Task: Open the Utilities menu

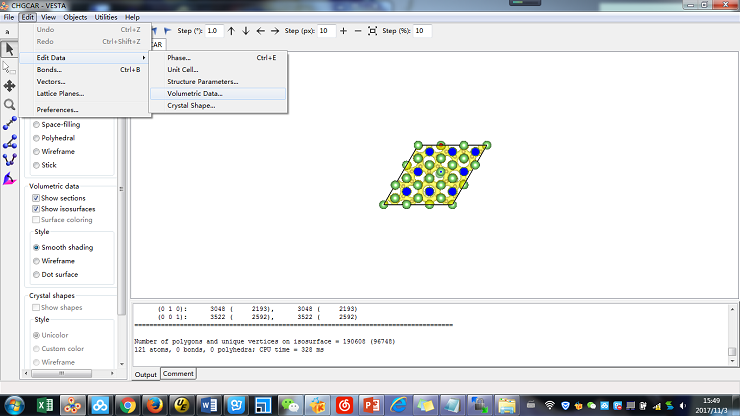Action: point(105,17)
